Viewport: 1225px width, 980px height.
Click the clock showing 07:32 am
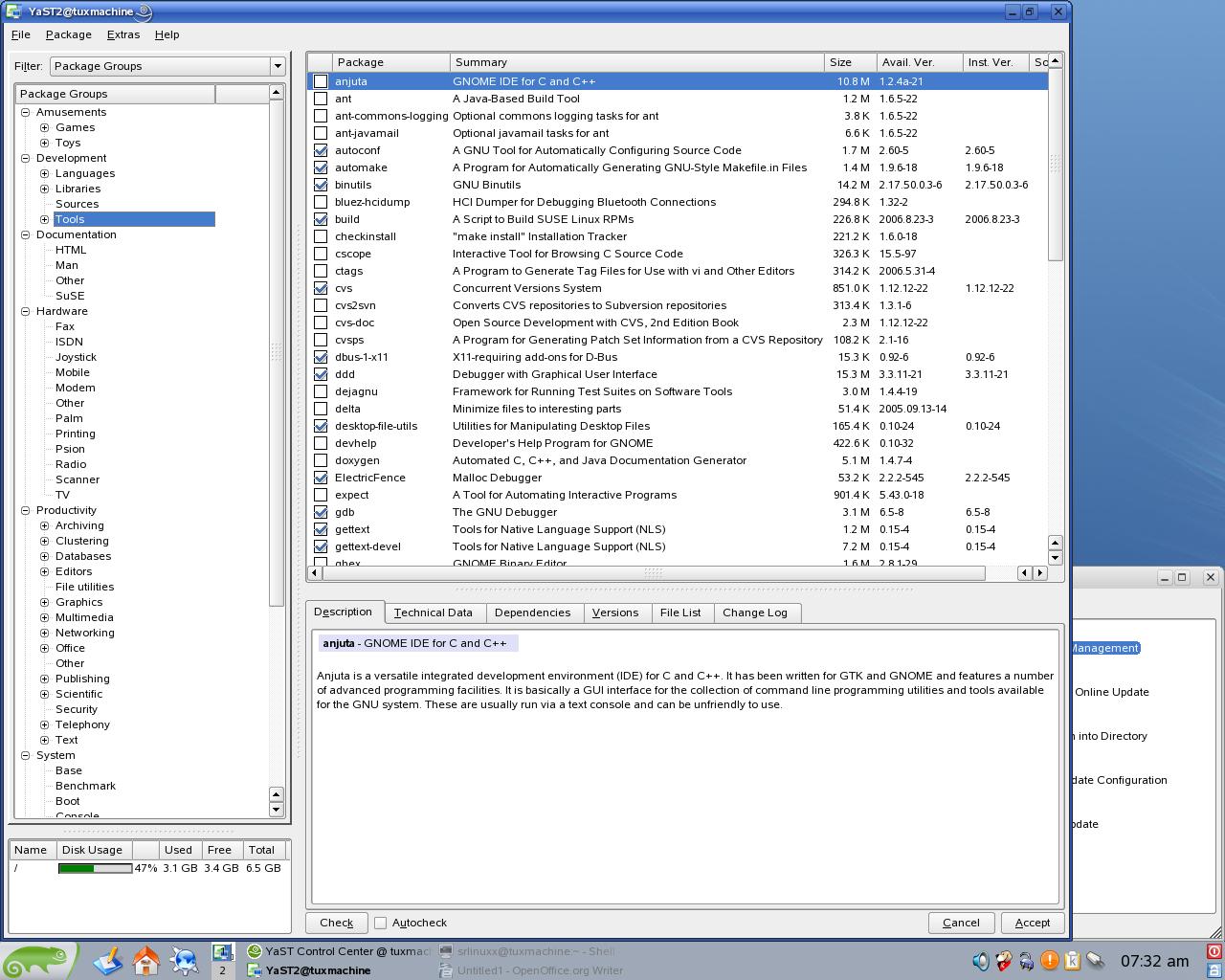[x=1154, y=961]
